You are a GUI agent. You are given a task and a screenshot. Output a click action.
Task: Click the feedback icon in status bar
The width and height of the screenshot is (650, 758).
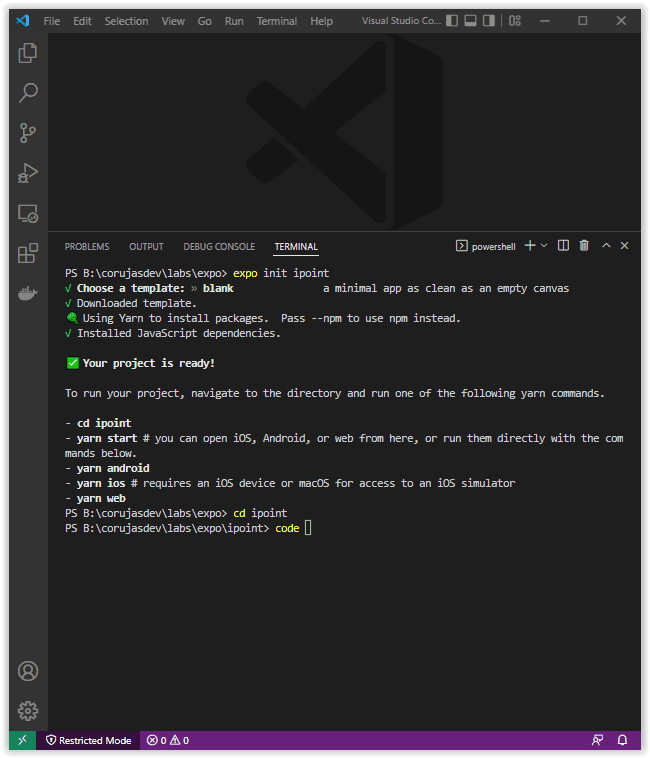point(597,740)
